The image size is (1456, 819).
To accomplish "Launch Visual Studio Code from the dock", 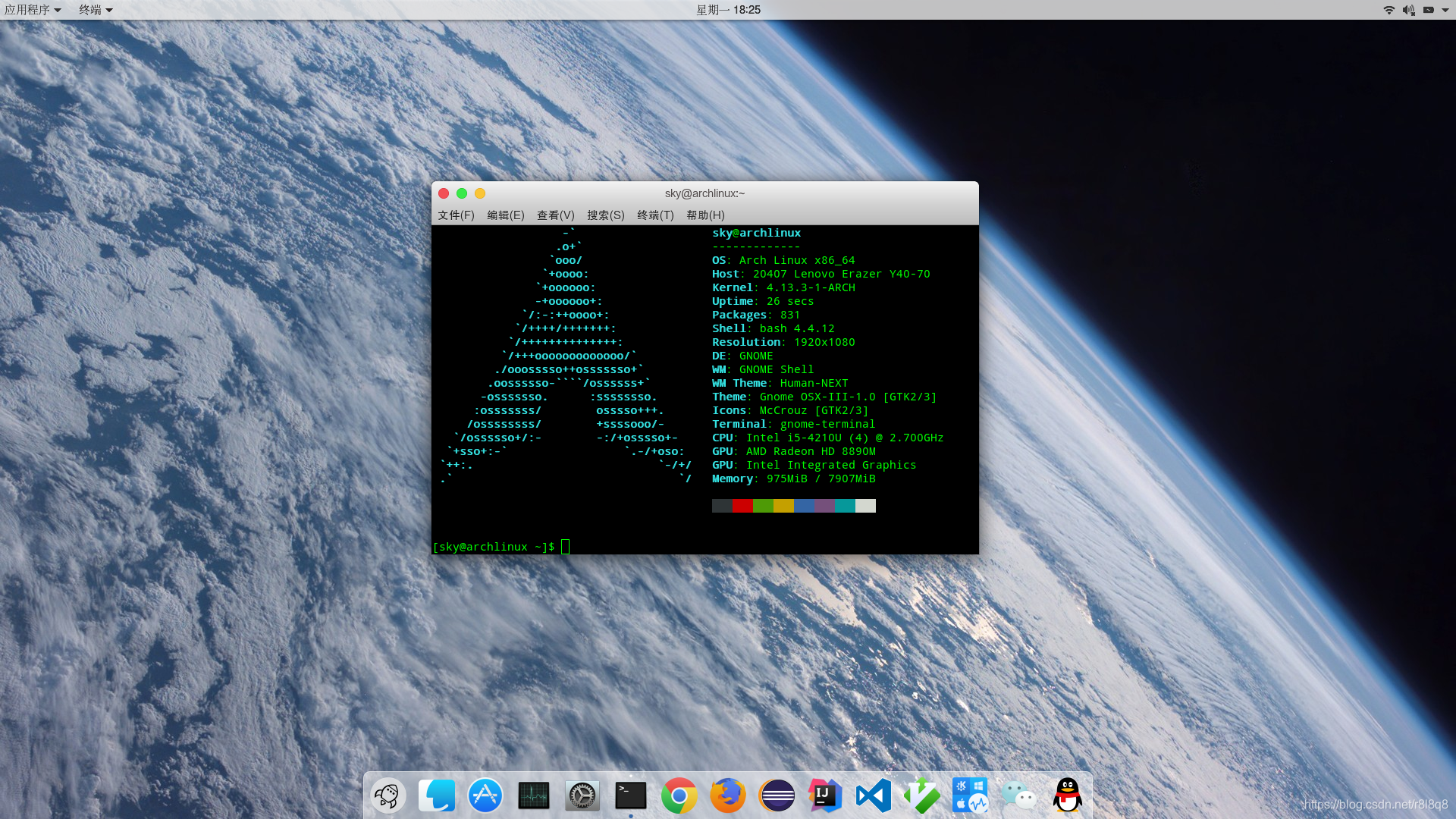I will [x=874, y=795].
